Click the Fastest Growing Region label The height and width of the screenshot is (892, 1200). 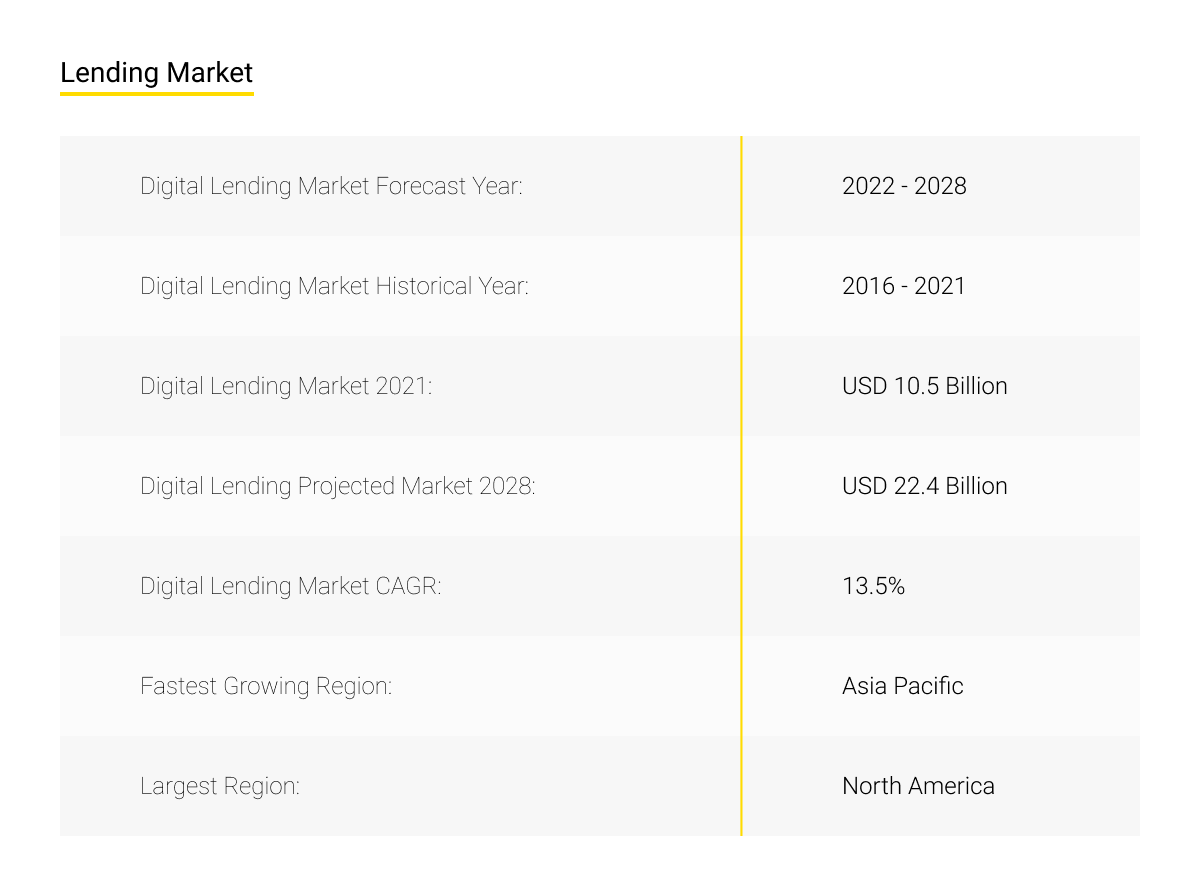click(x=266, y=686)
